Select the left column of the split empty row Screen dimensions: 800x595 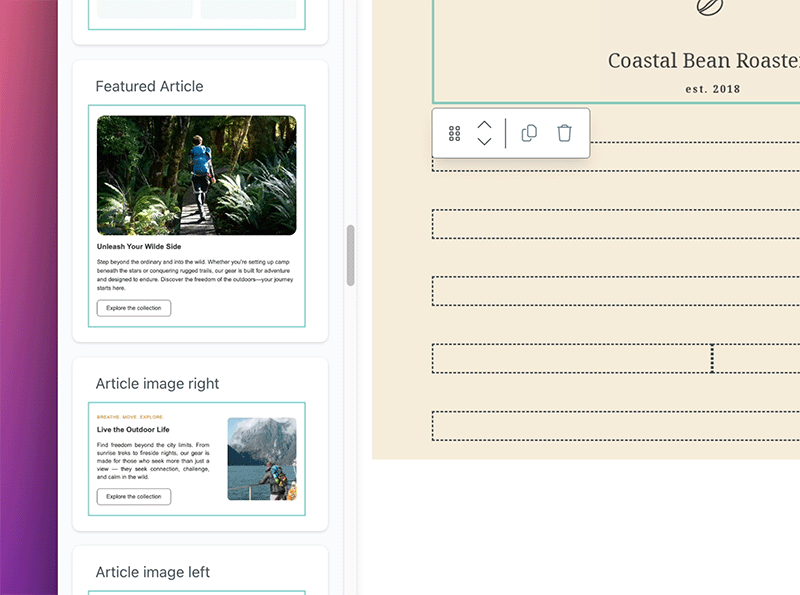click(x=571, y=358)
